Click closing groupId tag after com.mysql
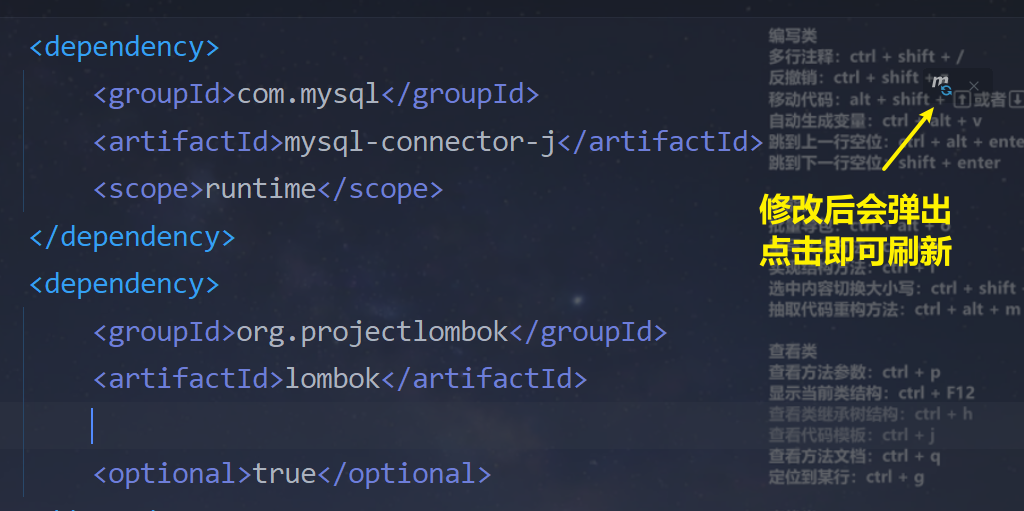This screenshot has width=1024, height=511. (460, 95)
